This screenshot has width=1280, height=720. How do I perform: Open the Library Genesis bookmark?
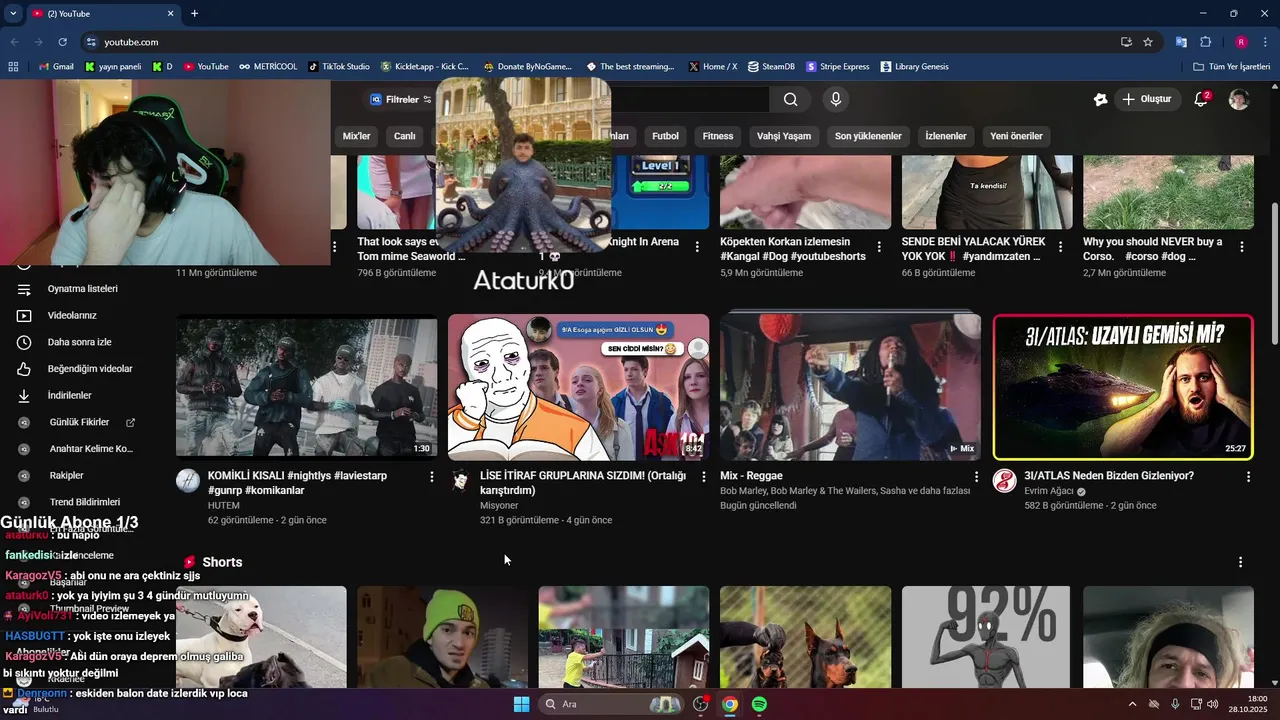(914, 67)
